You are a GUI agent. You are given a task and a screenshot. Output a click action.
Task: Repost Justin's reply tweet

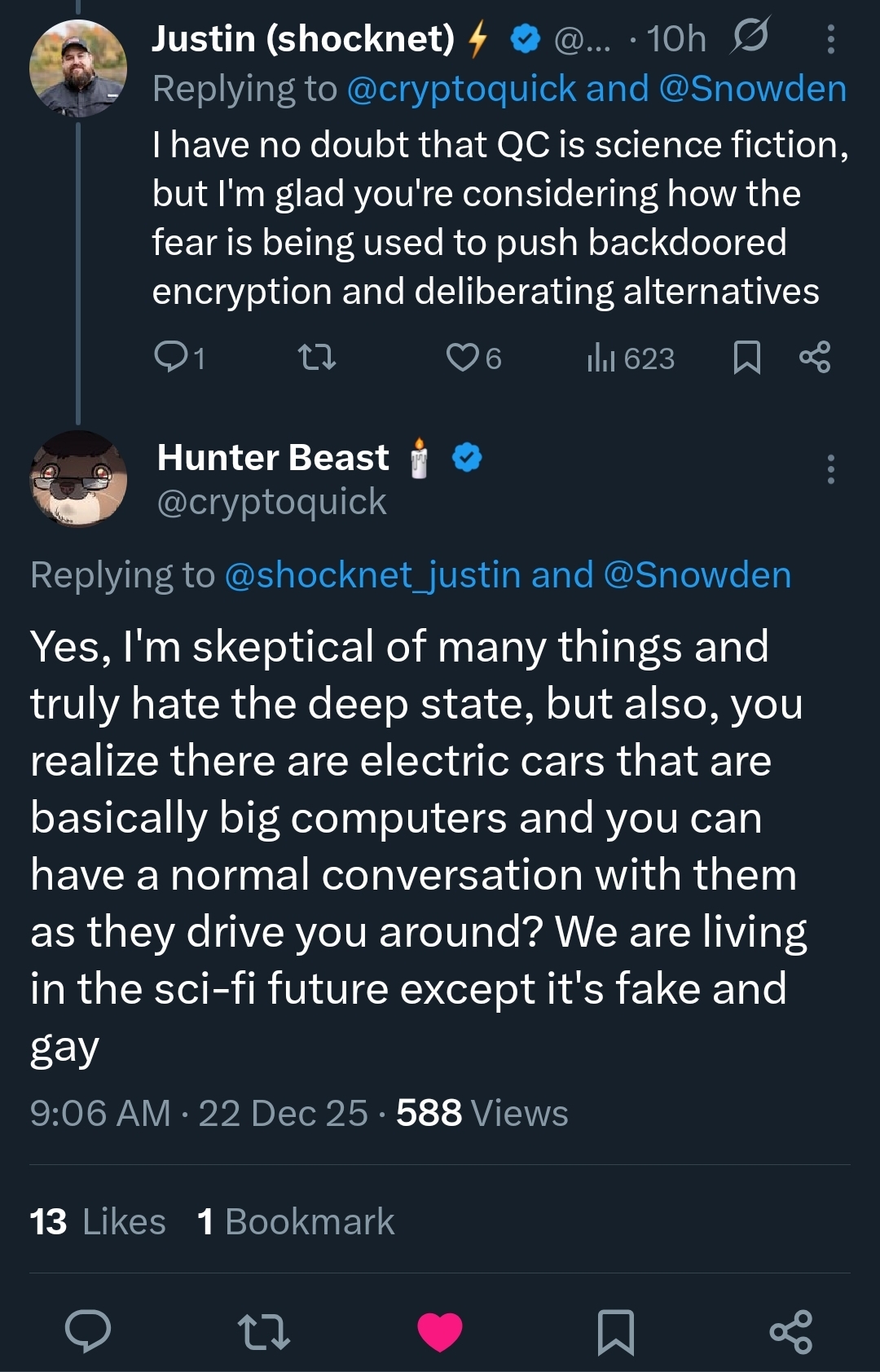tap(317, 358)
